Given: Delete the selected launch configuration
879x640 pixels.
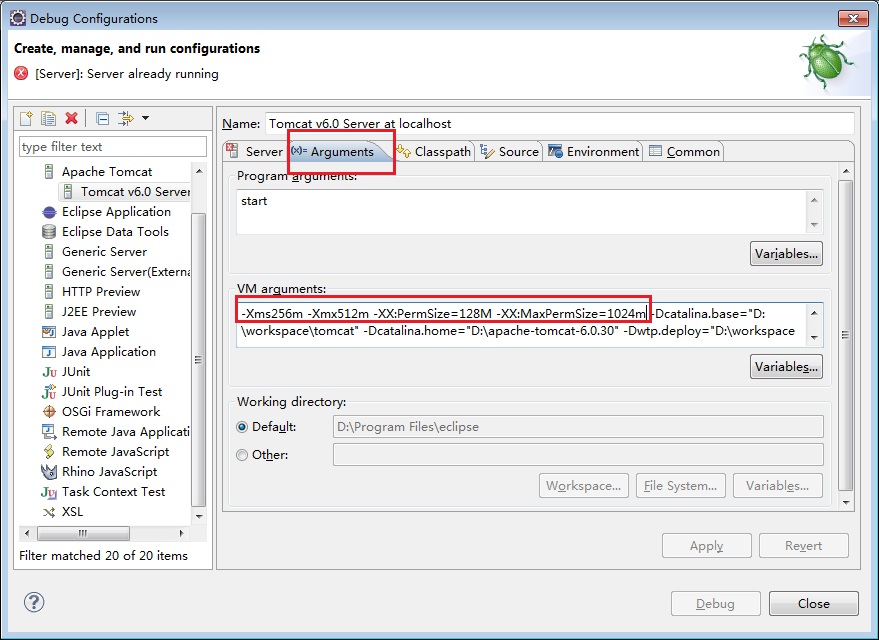Looking at the screenshot, I should tap(71, 118).
